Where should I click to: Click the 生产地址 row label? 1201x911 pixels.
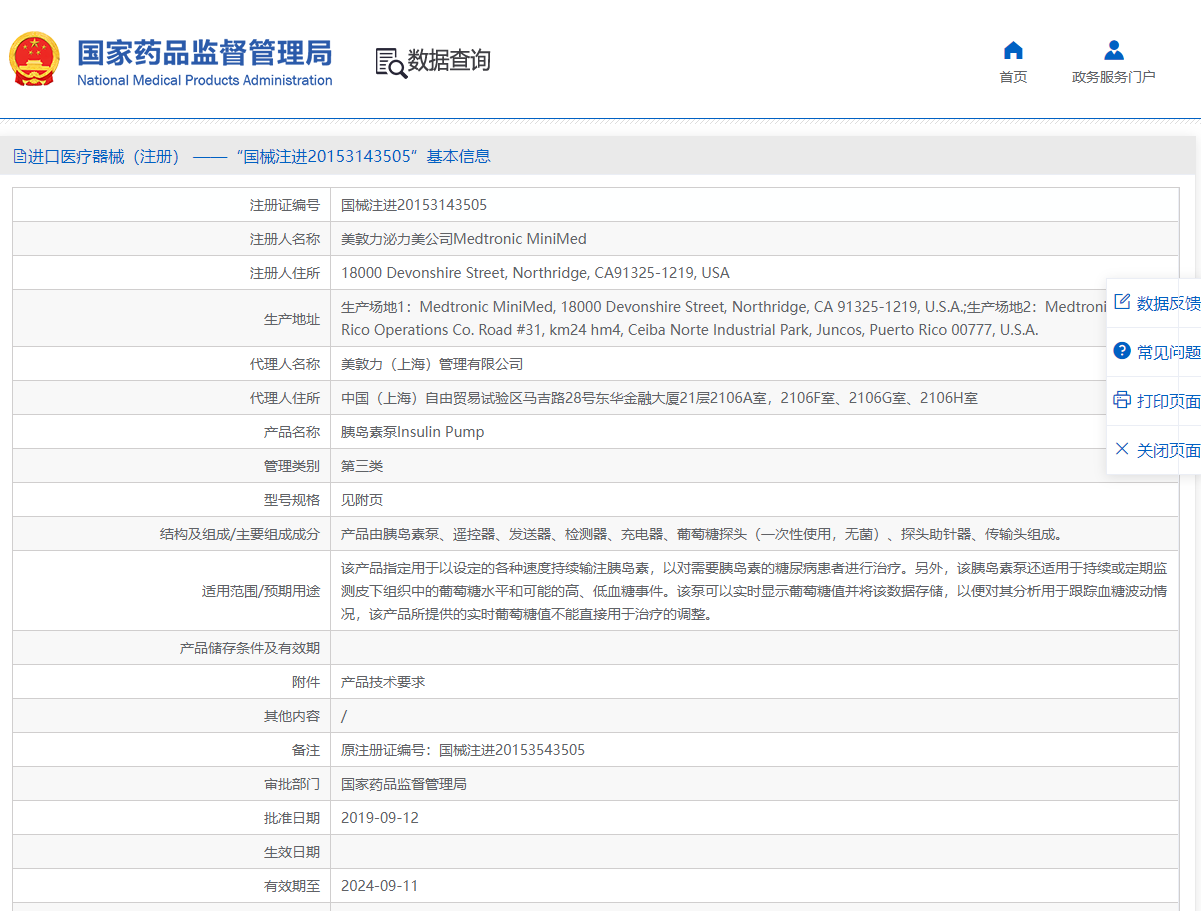(x=292, y=319)
